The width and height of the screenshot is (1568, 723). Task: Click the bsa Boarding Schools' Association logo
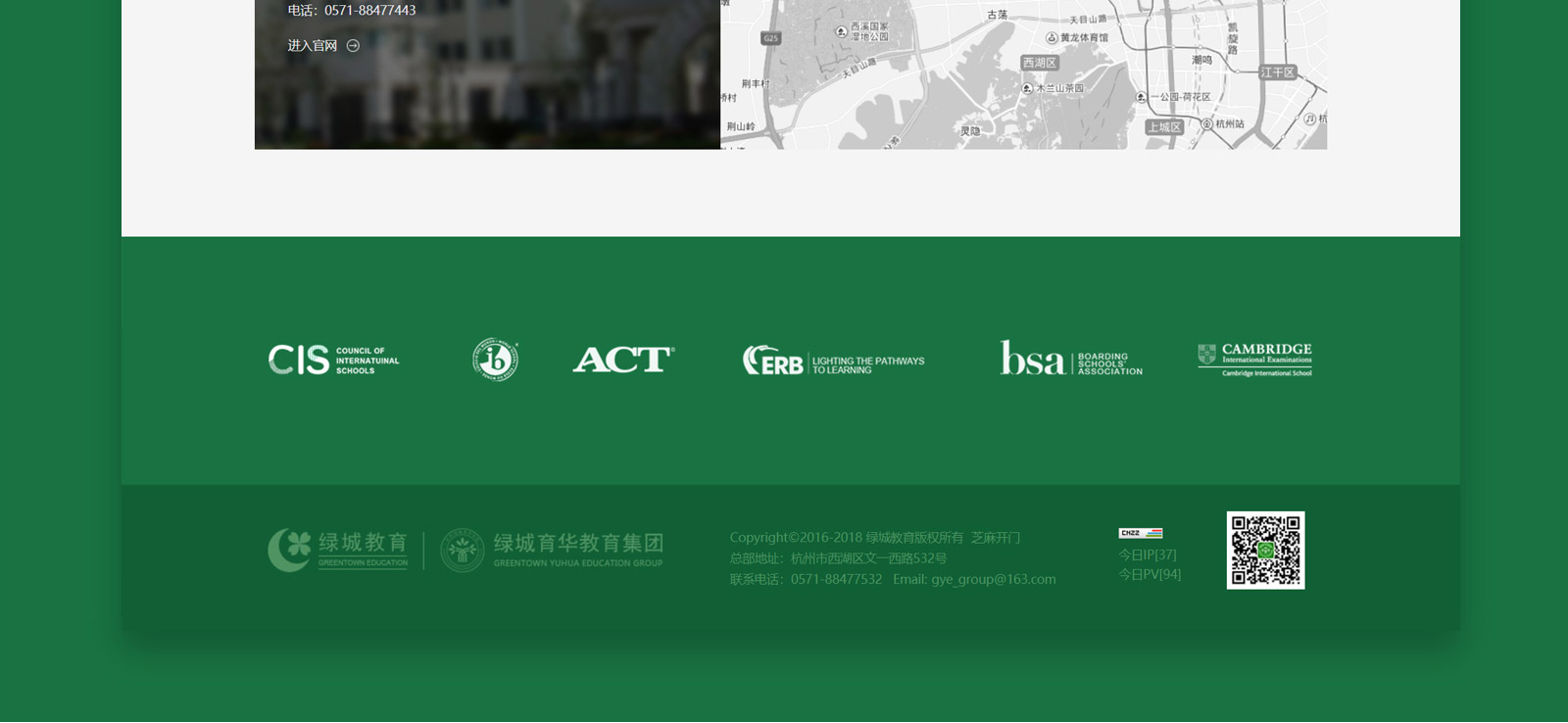1070,360
